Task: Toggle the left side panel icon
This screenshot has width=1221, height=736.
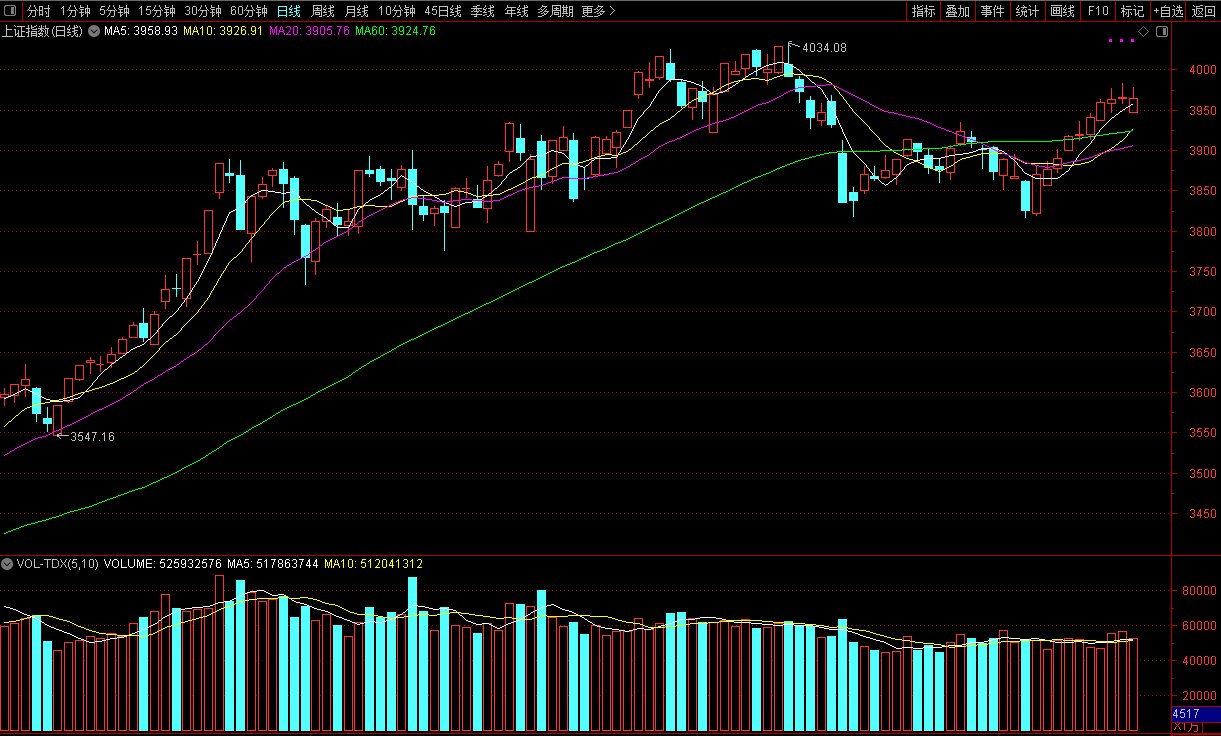Action: click(12, 11)
